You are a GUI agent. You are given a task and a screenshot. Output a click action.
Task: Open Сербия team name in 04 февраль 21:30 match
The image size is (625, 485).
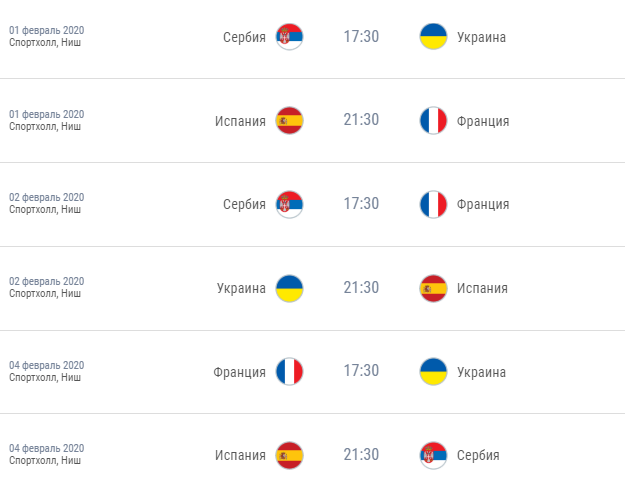pos(478,455)
